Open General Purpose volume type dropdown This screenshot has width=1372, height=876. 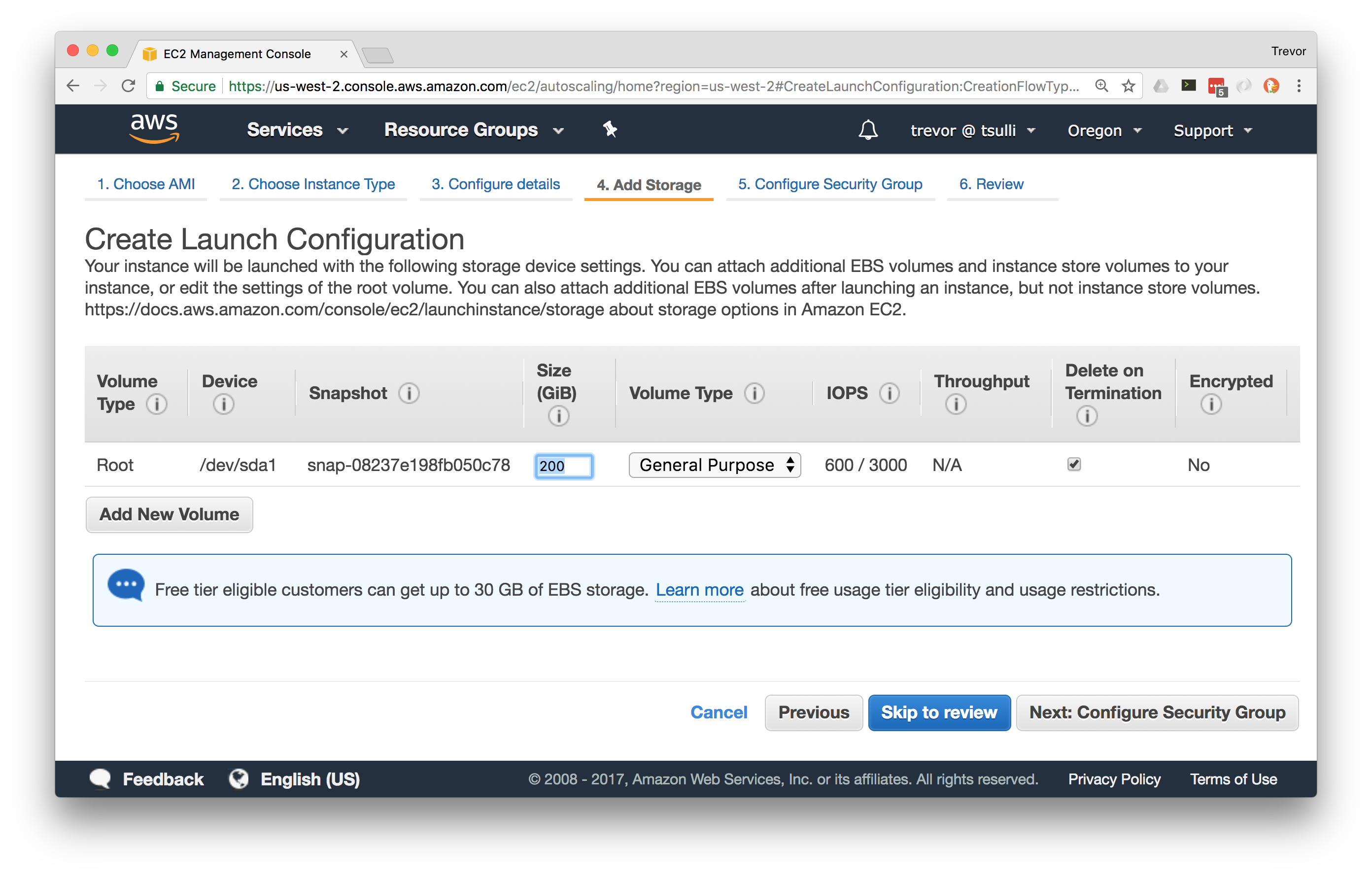(x=715, y=465)
